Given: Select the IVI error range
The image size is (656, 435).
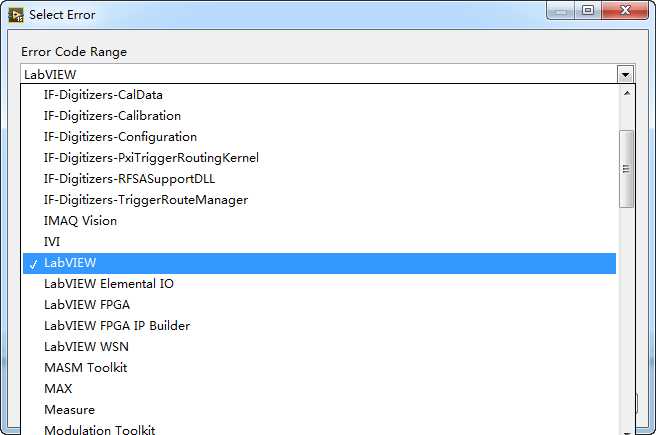Looking at the screenshot, I should (319, 242).
